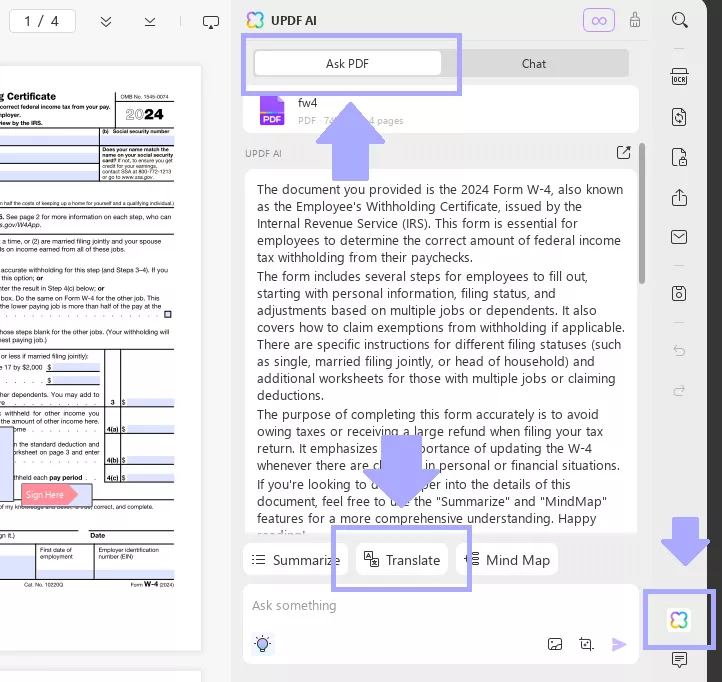
Task: Go to next page double chevron
Action: pyautogui.click(x=106, y=21)
